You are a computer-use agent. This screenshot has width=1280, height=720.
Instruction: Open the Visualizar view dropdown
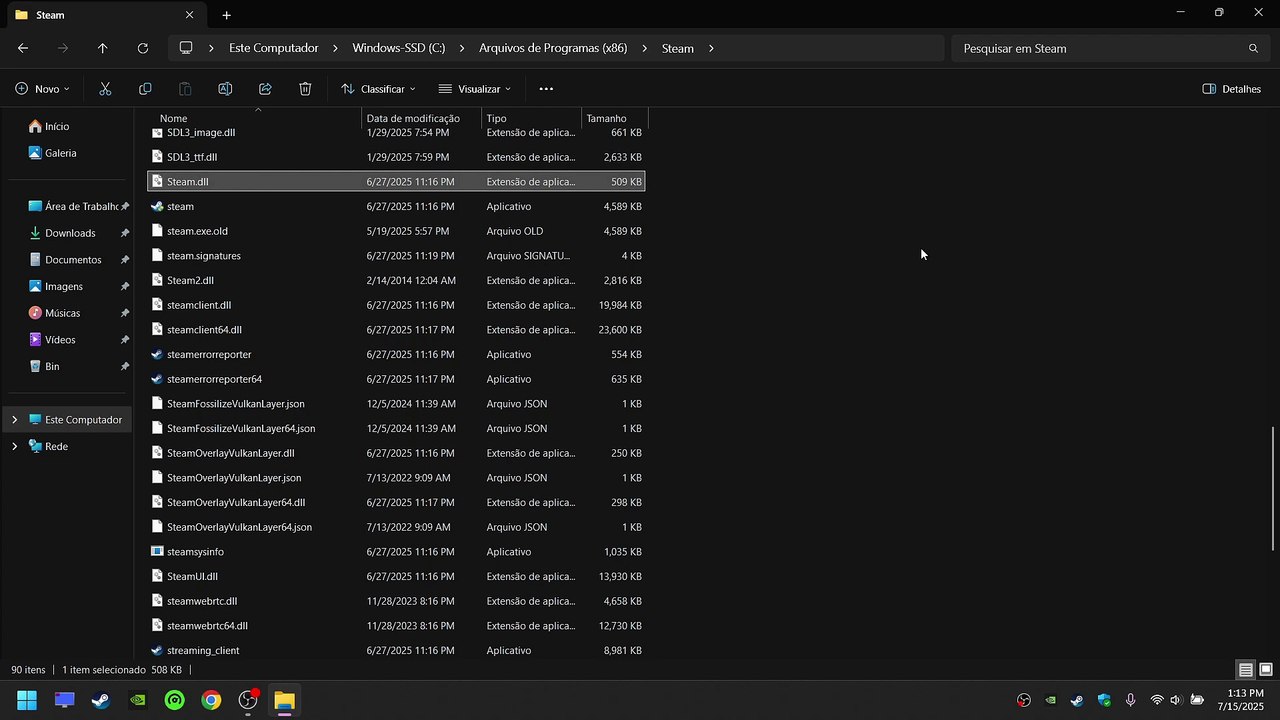(475, 89)
